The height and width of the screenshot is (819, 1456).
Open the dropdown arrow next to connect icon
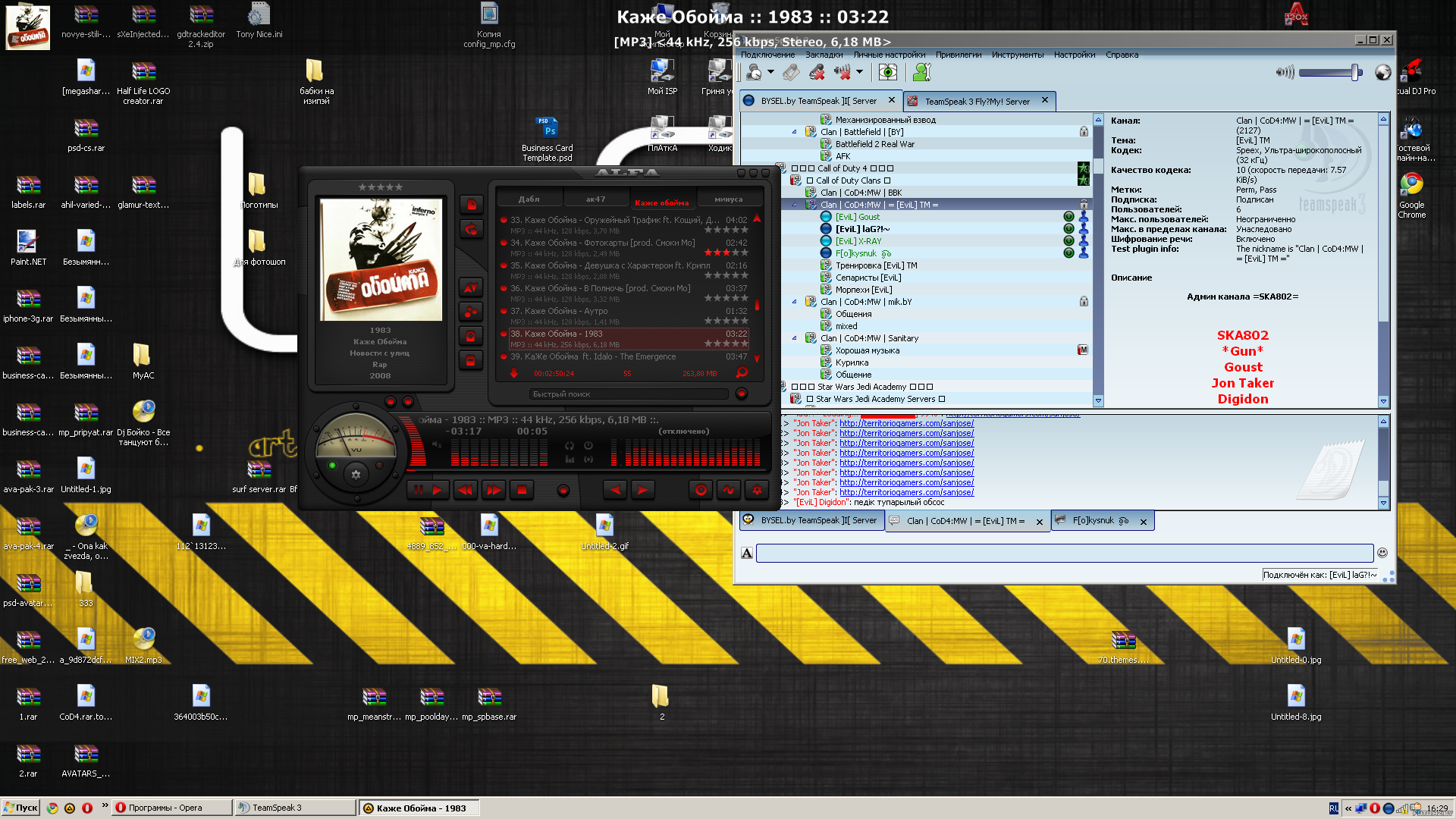pyautogui.click(x=770, y=72)
